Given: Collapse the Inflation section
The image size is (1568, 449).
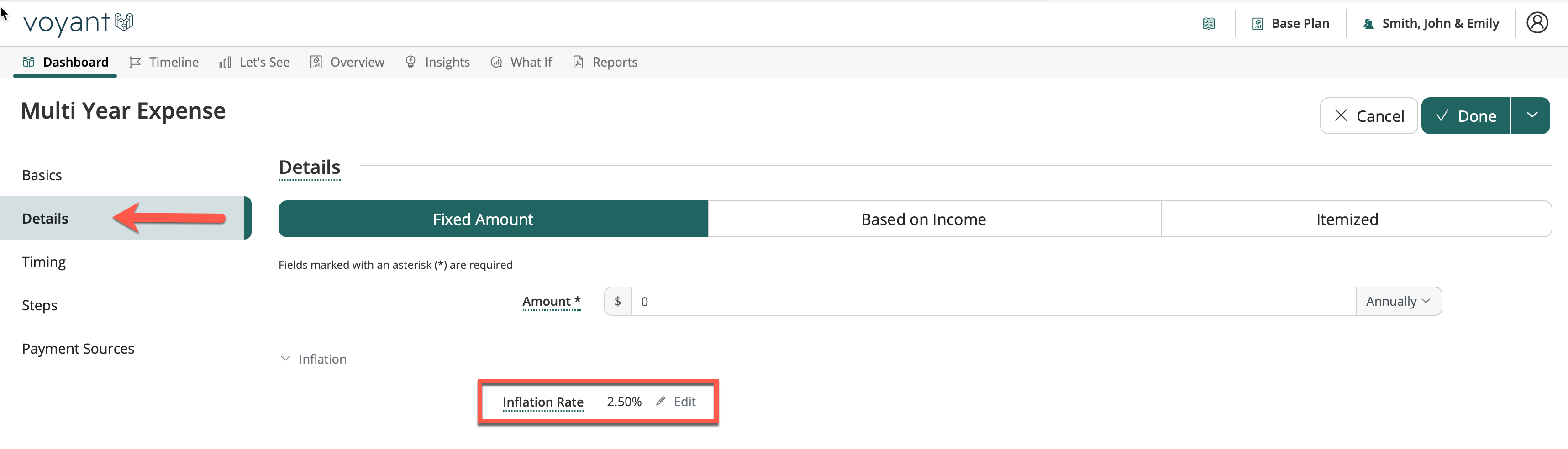Looking at the screenshot, I should pyautogui.click(x=285, y=359).
